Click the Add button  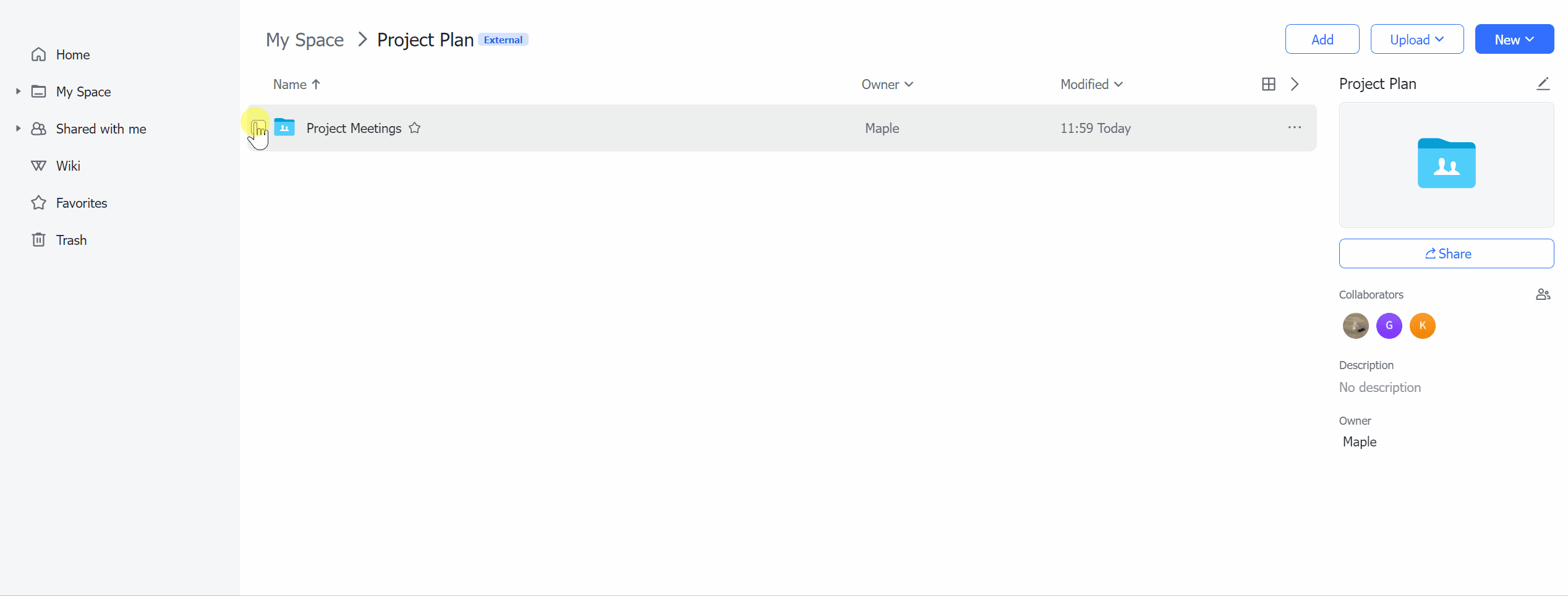point(1322,40)
